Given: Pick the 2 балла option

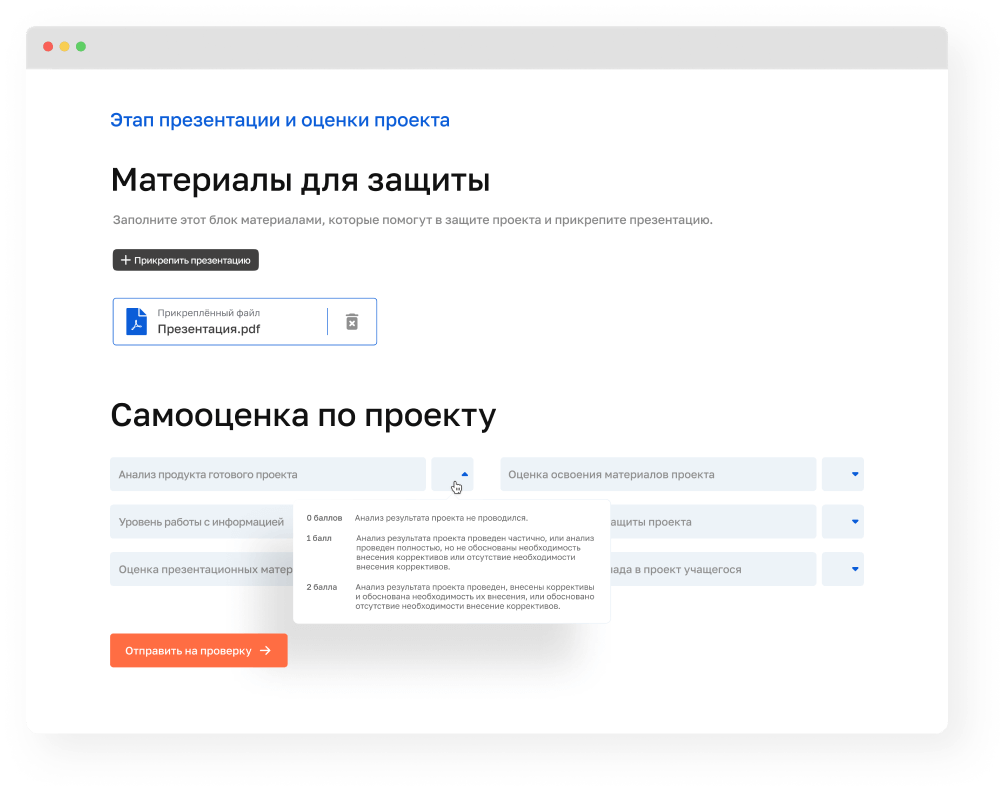Looking at the screenshot, I should click(x=322, y=586).
